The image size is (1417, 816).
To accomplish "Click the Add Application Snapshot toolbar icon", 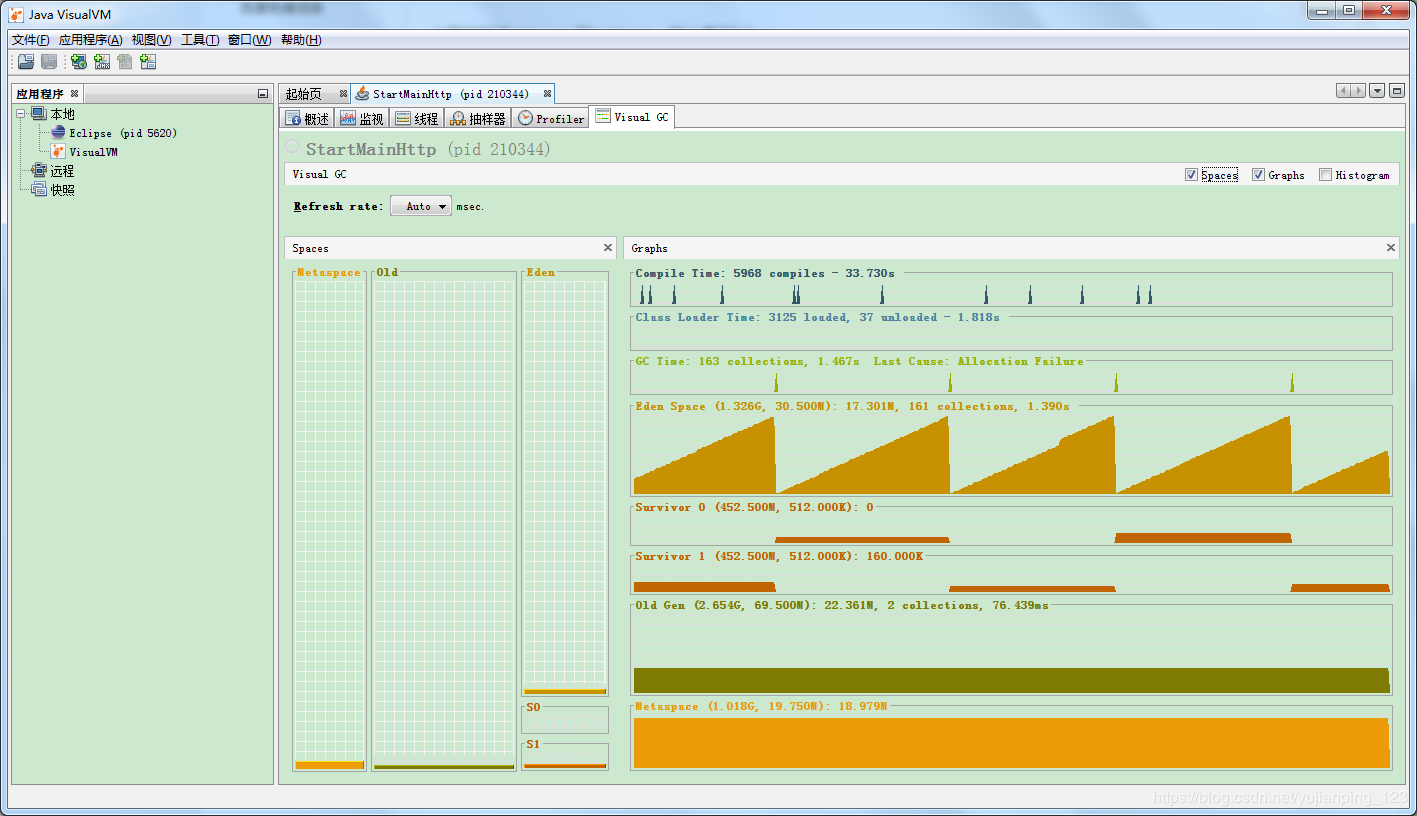I will click(148, 62).
